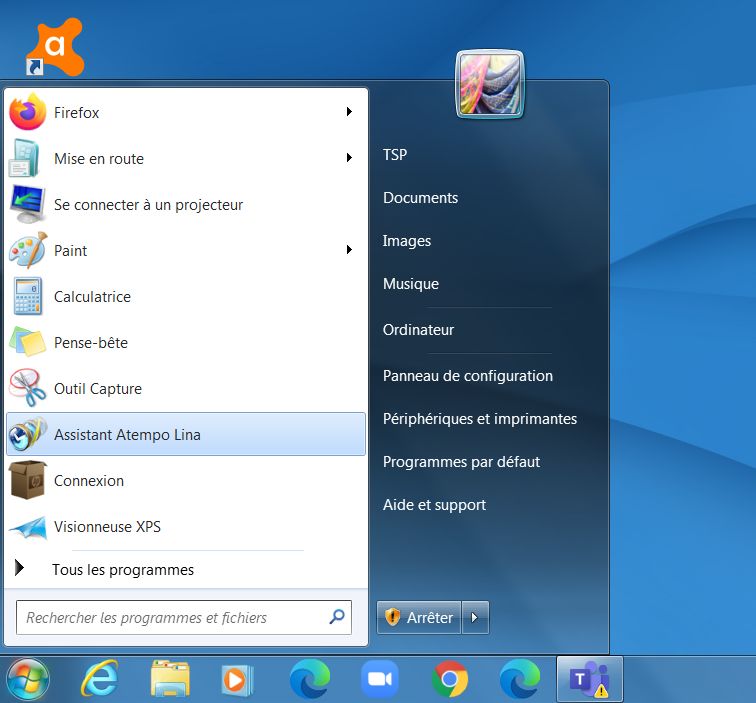Click the Rechercher les programmes et fichiers field
Image resolution: width=756 pixels, height=703 pixels.
[184, 617]
